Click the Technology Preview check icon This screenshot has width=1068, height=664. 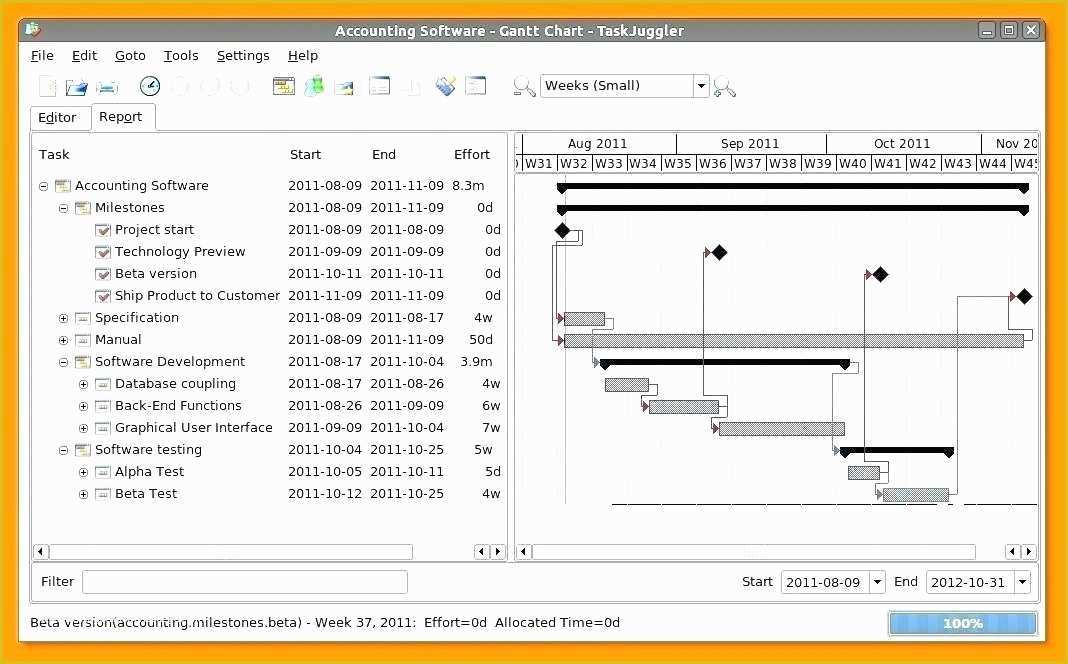pyautogui.click(x=103, y=252)
